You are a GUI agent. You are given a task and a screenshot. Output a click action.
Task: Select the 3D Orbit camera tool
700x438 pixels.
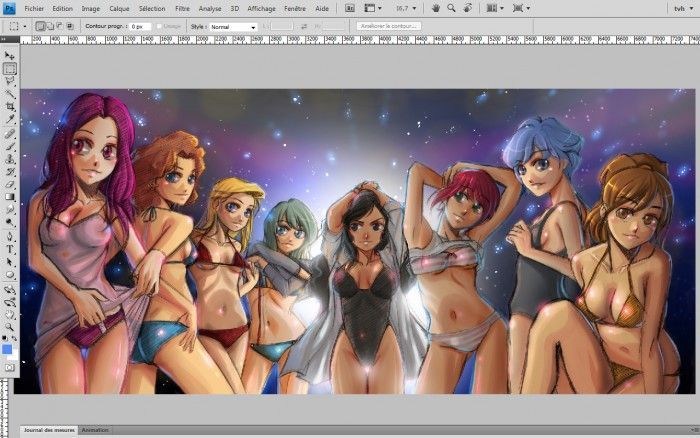9,302
